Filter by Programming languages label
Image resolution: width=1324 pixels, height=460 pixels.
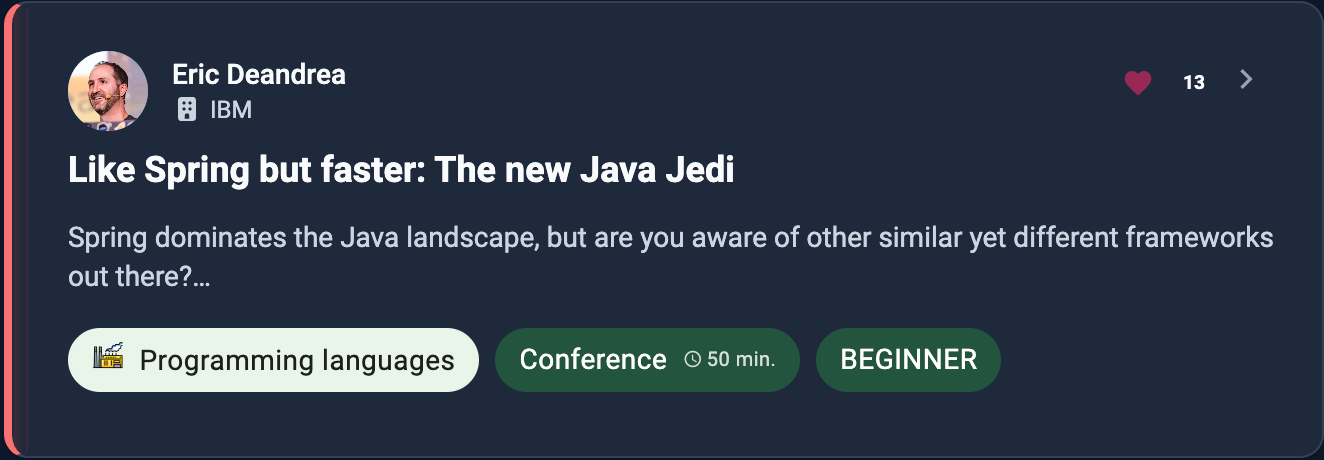(296, 360)
